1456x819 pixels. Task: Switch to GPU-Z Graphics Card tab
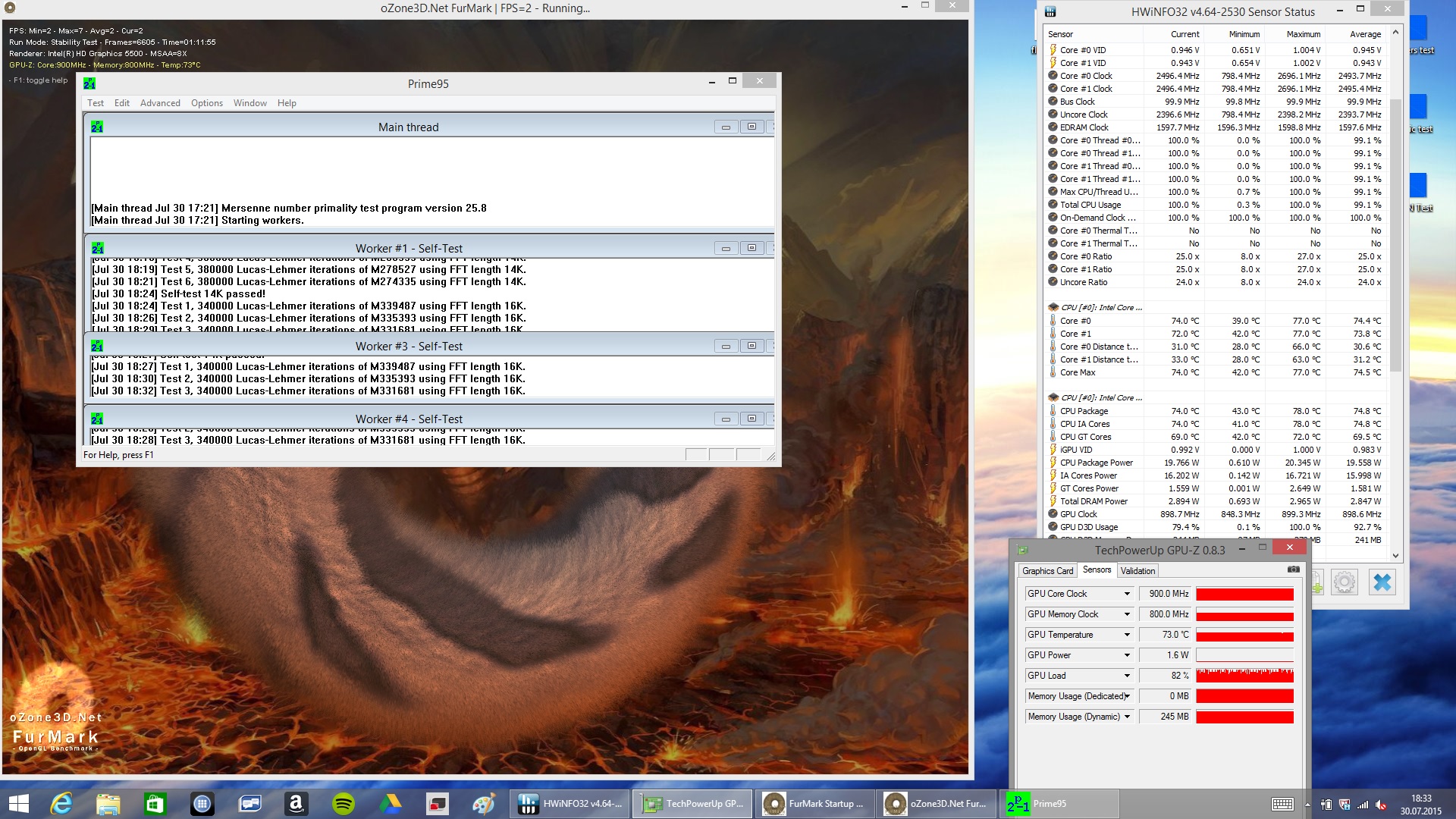pos(1047,571)
